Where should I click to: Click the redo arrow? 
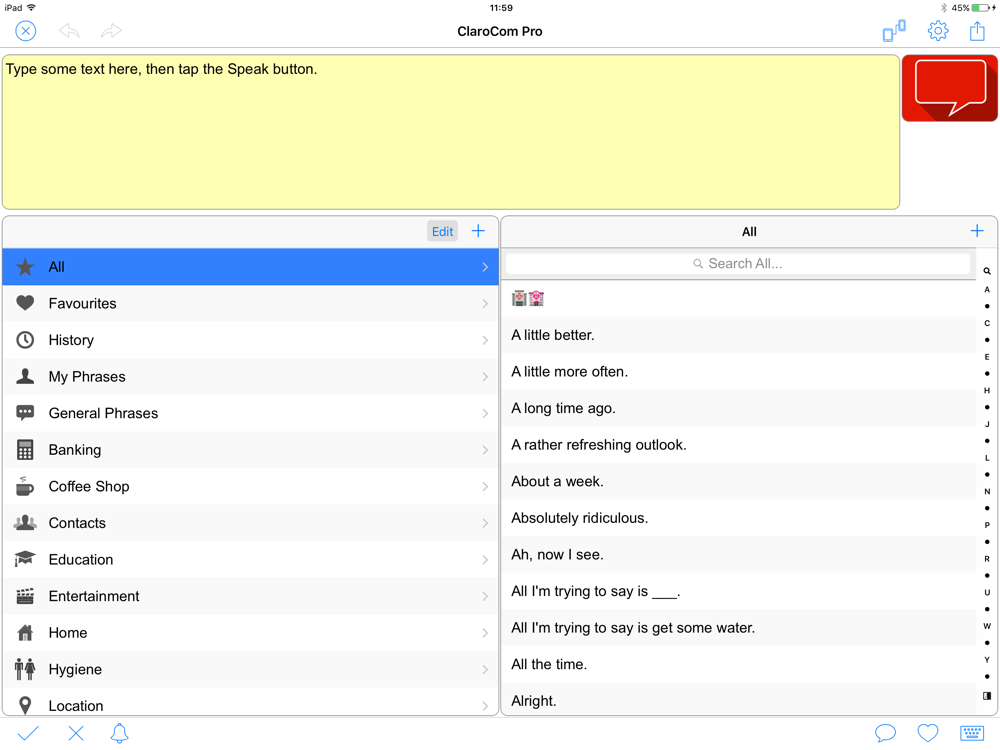[111, 31]
